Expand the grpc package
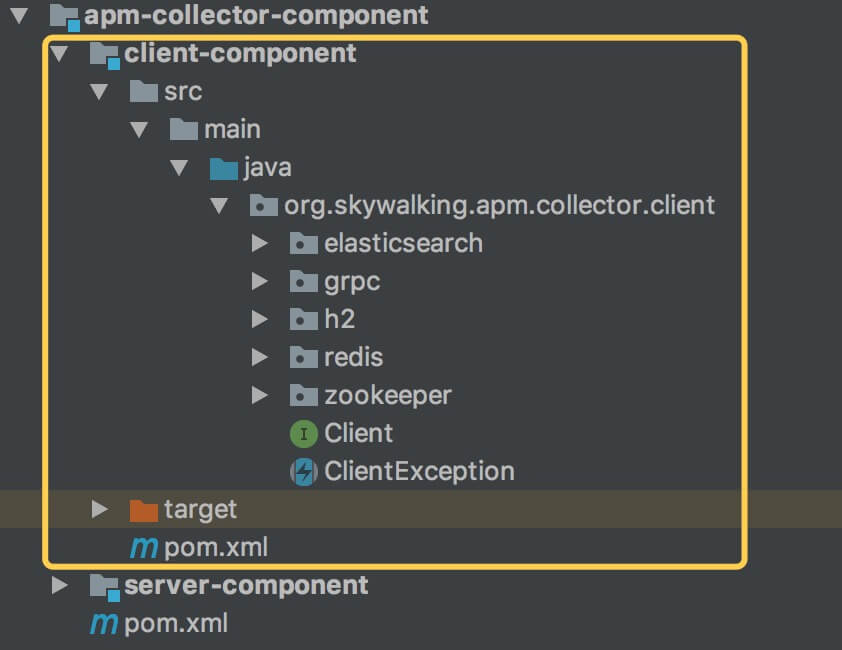 point(260,281)
